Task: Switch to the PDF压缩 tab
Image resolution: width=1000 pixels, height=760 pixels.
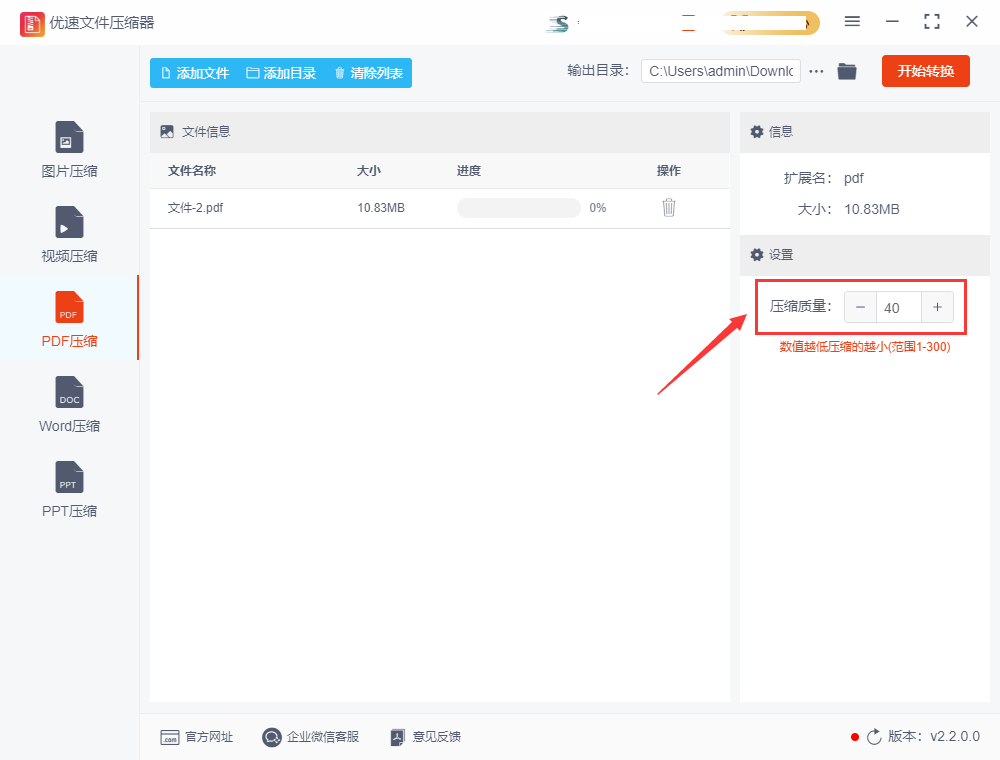Action: tap(68, 318)
